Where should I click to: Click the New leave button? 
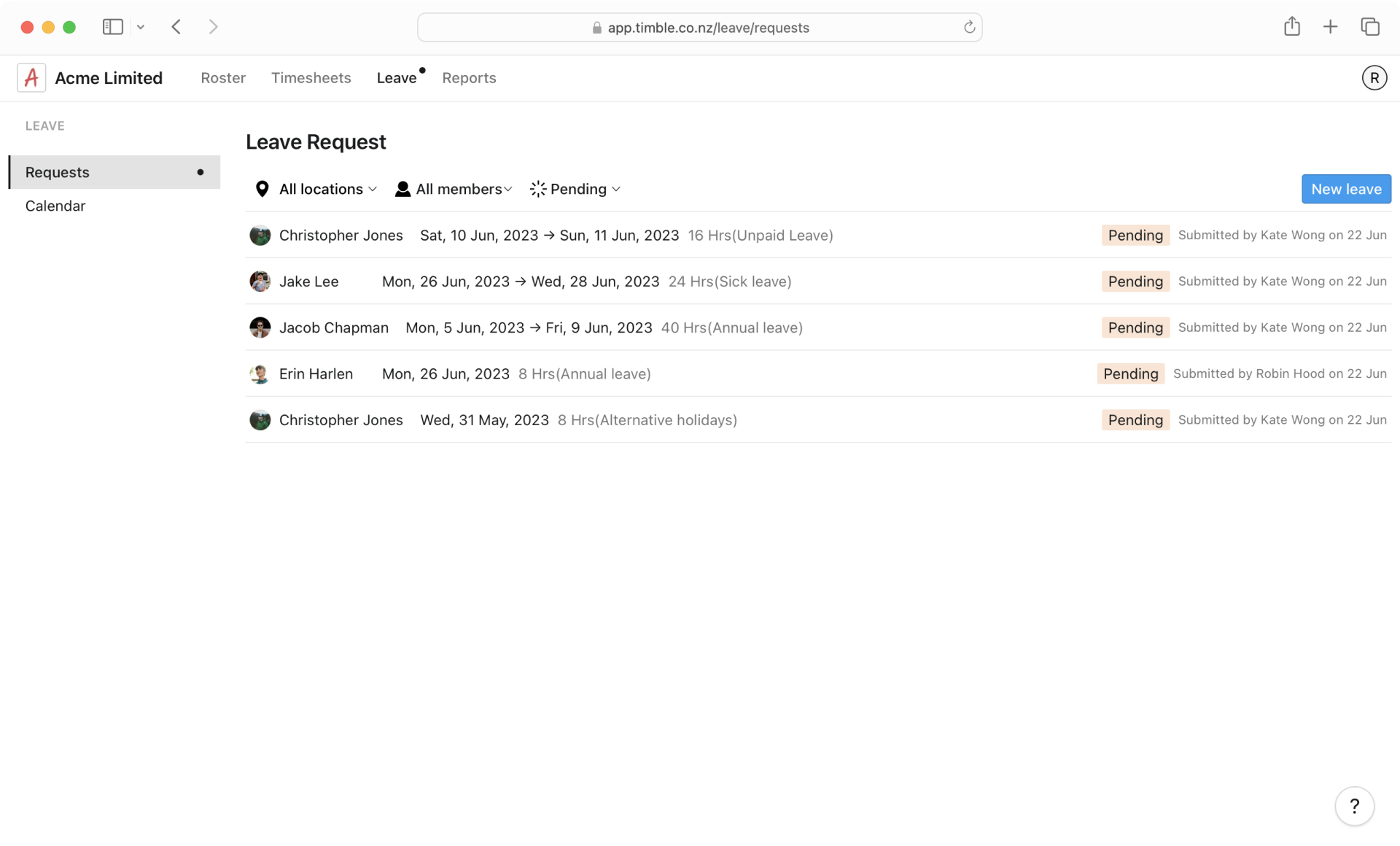pos(1345,189)
